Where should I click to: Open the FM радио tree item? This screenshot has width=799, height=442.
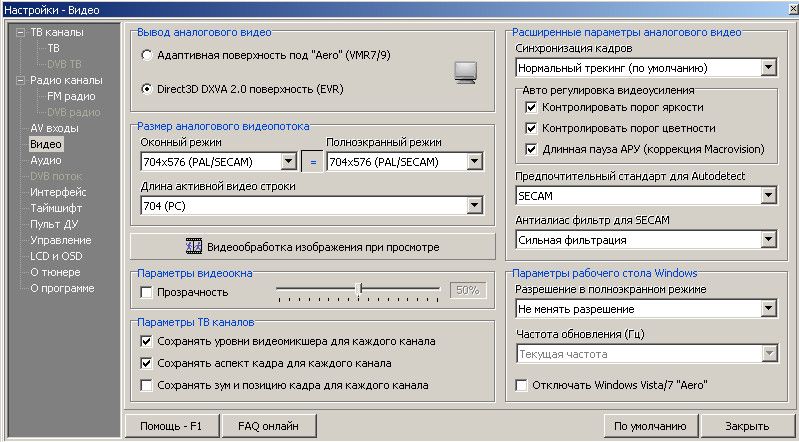(69, 96)
